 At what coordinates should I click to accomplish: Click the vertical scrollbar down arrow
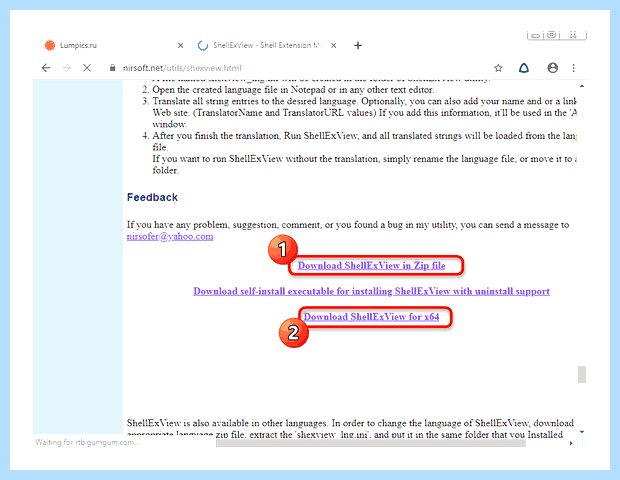click(582, 432)
